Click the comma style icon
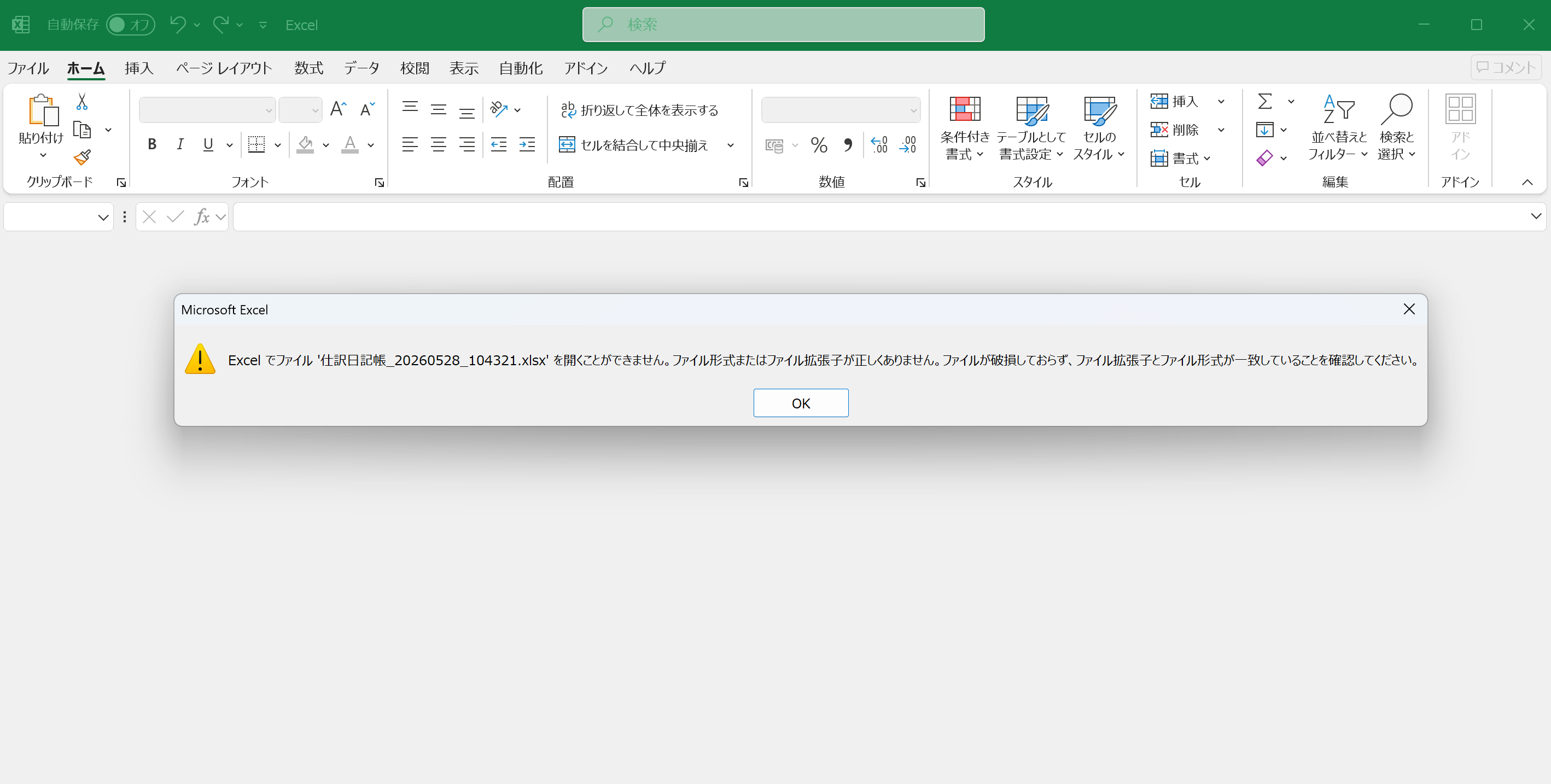The height and width of the screenshot is (784, 1551). 848,145
